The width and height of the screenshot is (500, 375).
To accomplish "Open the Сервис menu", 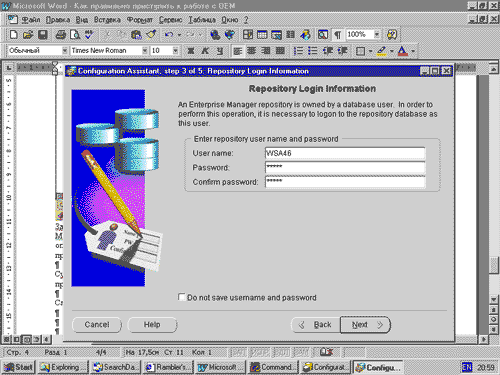I will (171, 20).
